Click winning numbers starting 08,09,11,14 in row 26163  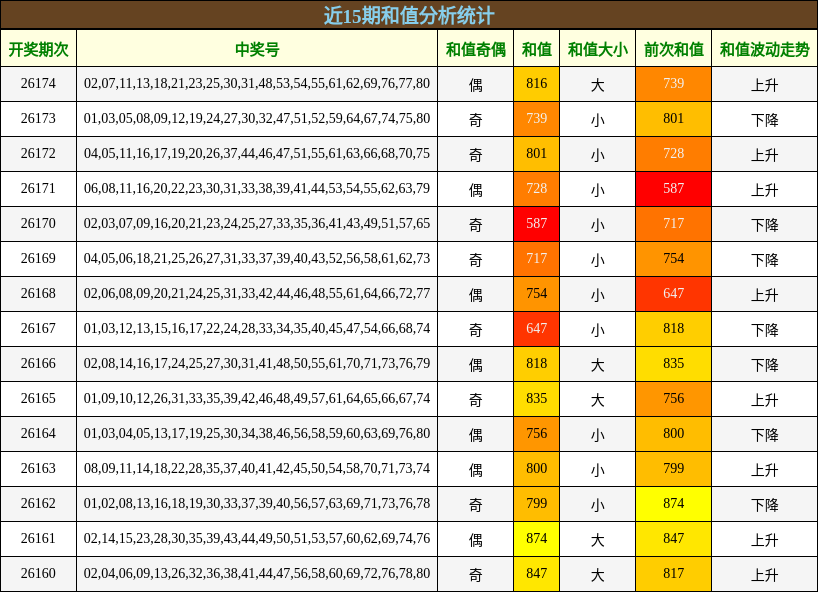(x=257, y=468)
